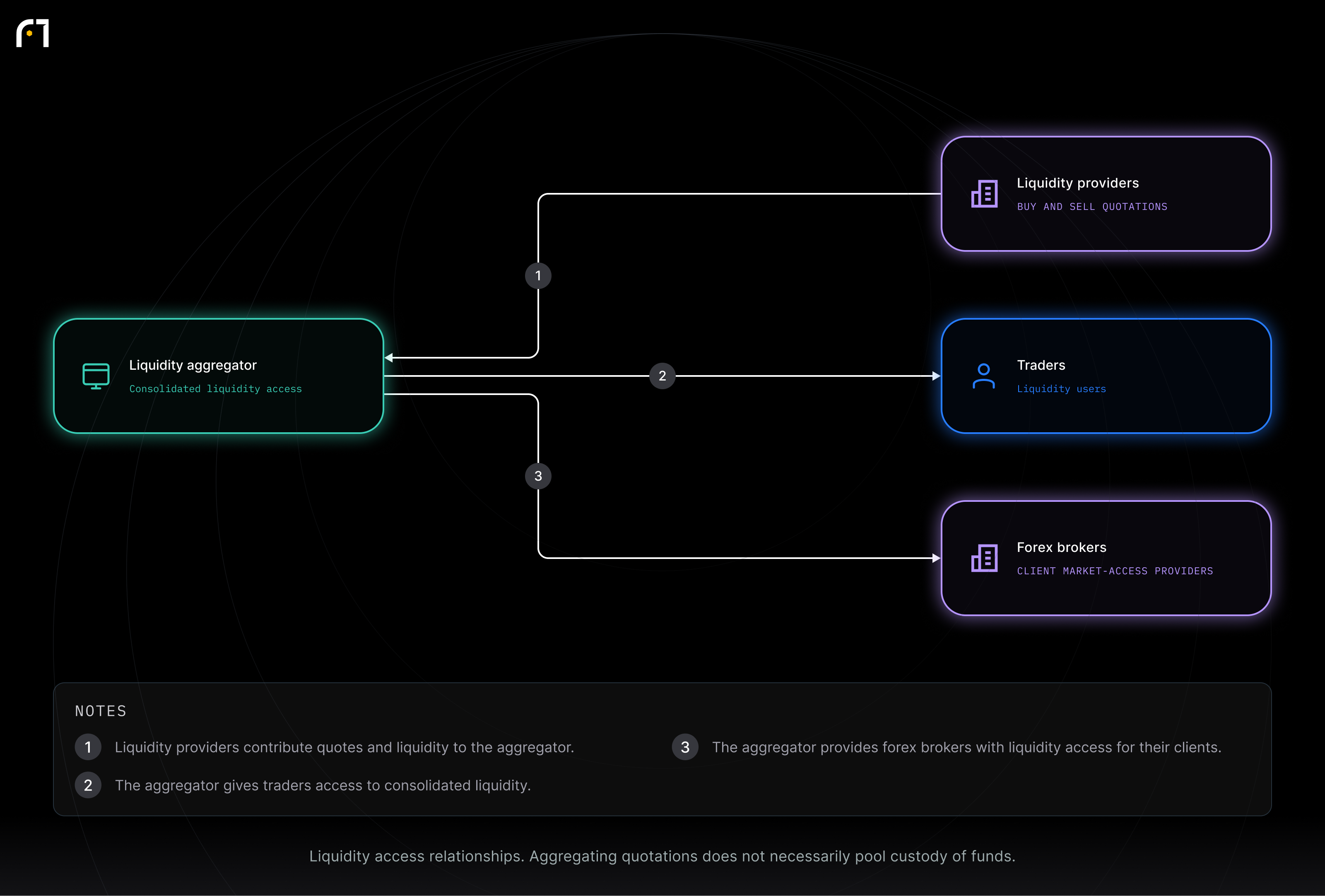Select the 'Consolidated liquidity access' subtitle

(215, 389)
